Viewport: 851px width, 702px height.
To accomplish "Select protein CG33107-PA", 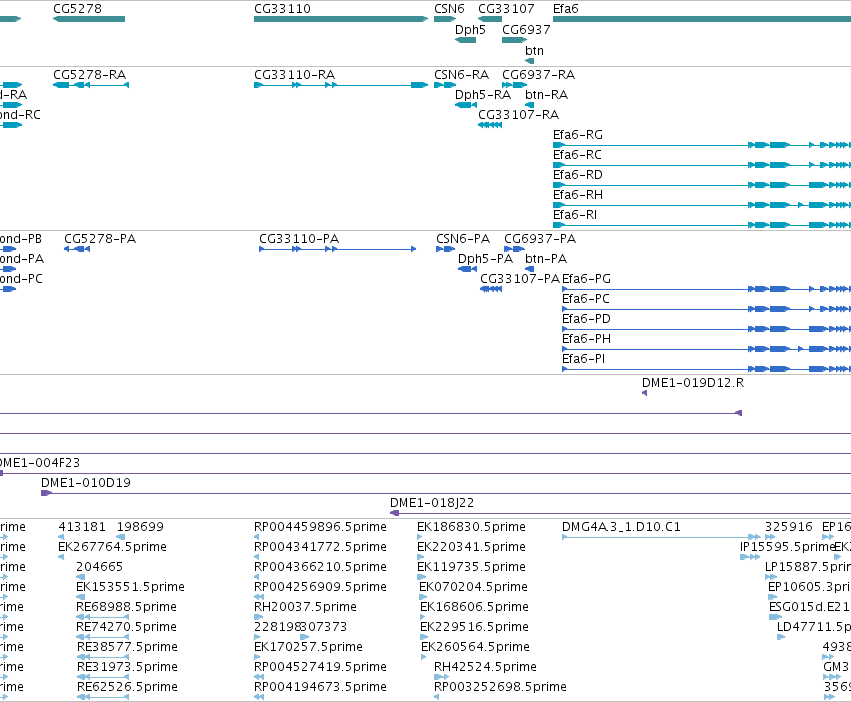I will 491,289.
